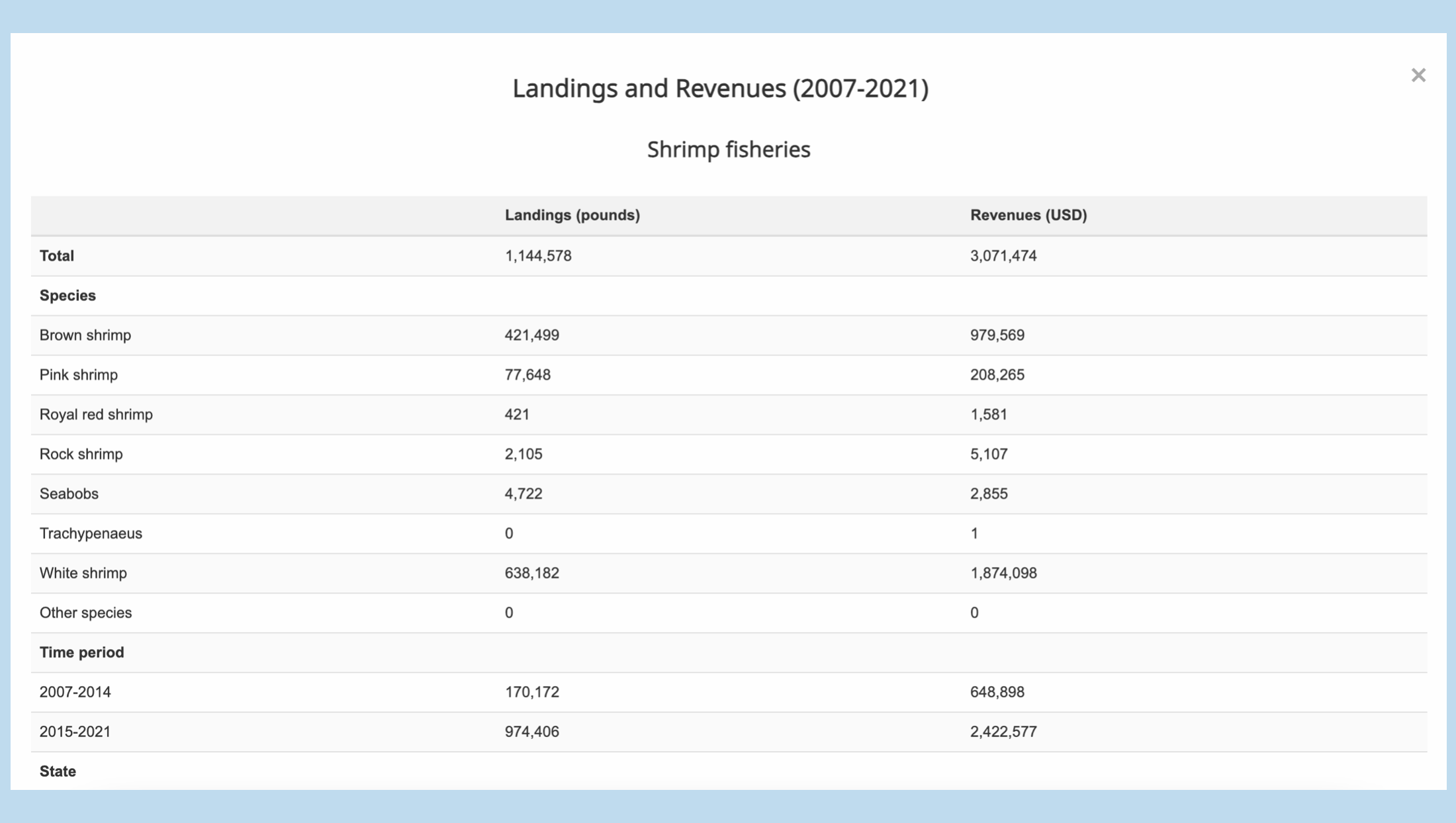
Task: Click the 2007-2014 time period row
Action: pyautogui.click(x=75, y=693)
